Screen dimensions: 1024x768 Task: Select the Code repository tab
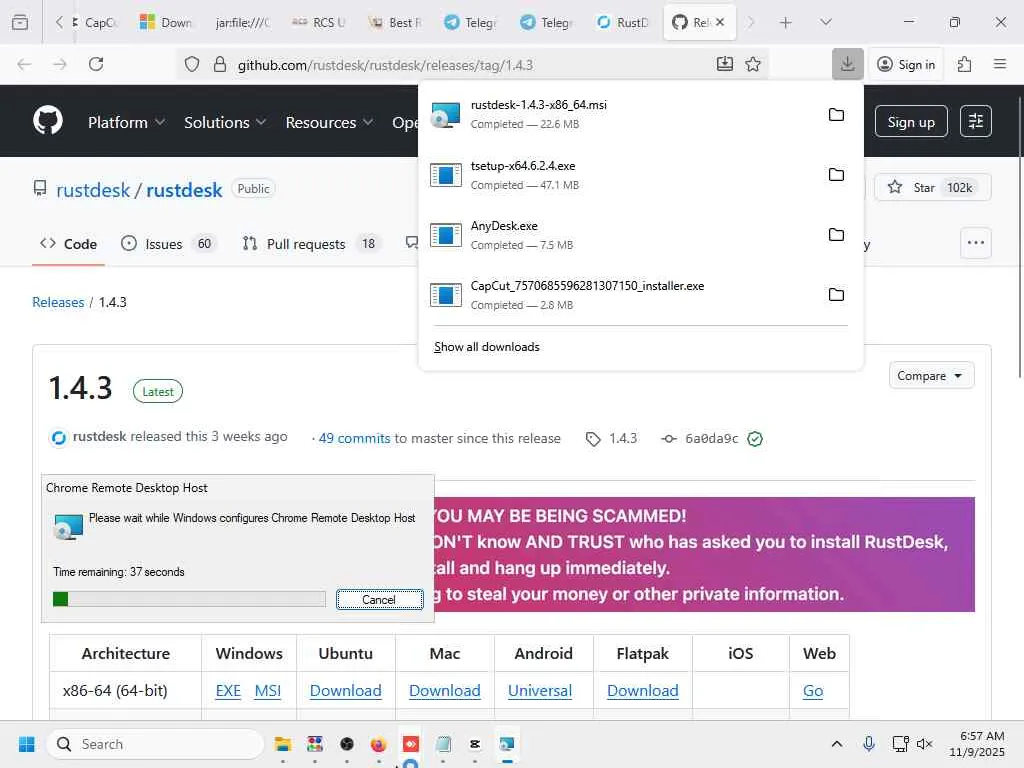(69, 244)
